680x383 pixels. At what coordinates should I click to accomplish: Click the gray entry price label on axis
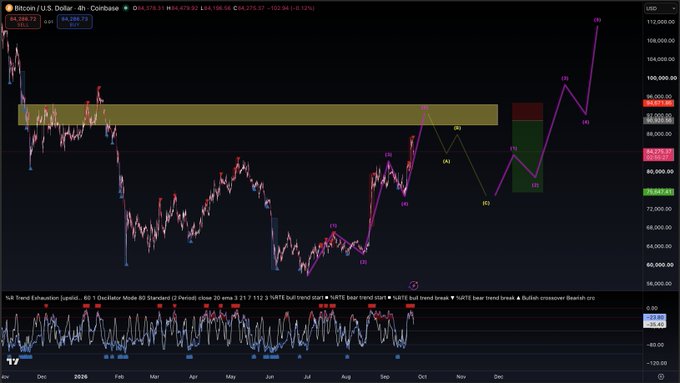click(658, 121)
